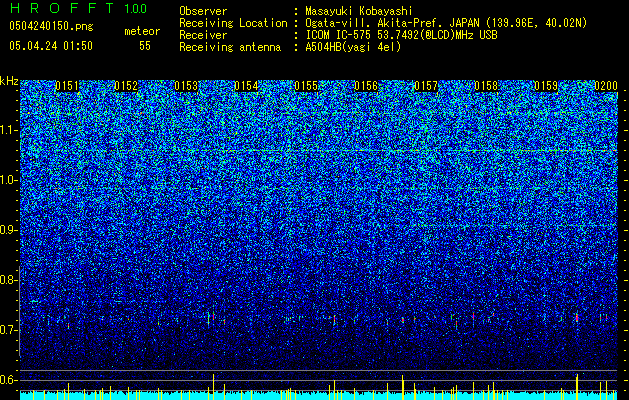
Task: Click observer name Masayuki Kobayashi
Action: coord(359,11)
